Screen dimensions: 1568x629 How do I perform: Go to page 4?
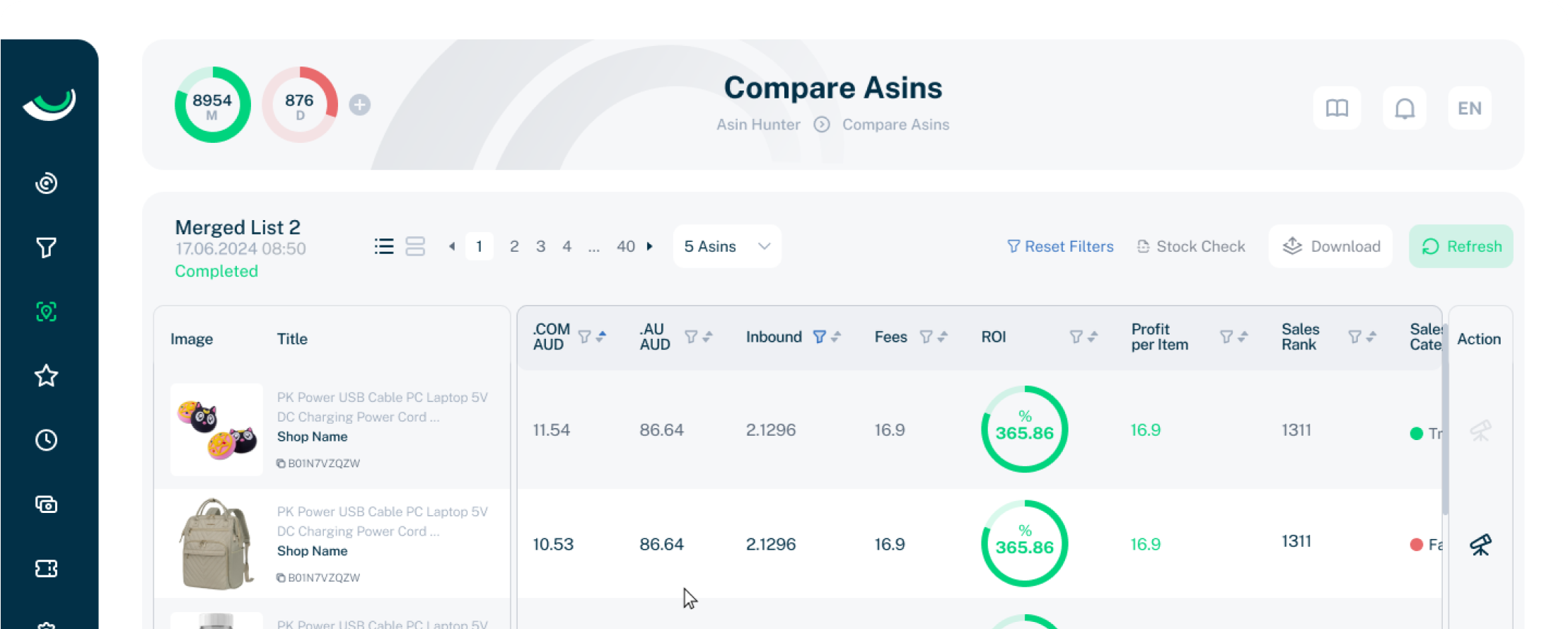click(x=567, y=246)
